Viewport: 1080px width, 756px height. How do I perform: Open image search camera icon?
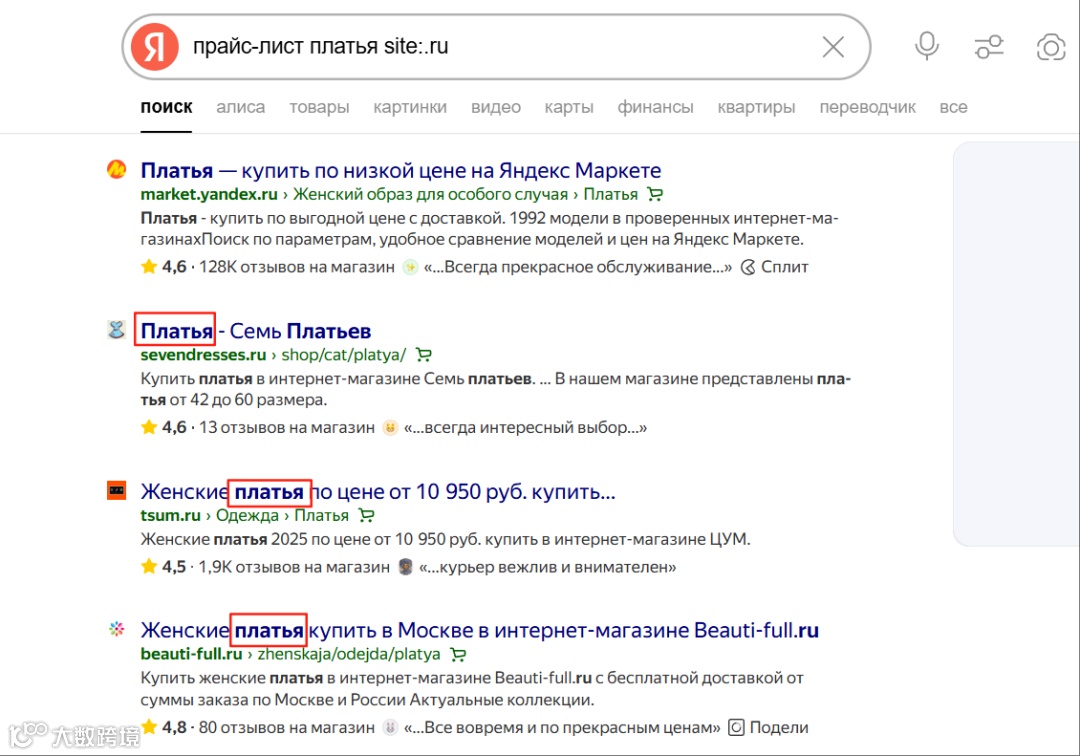[1050, 47]
